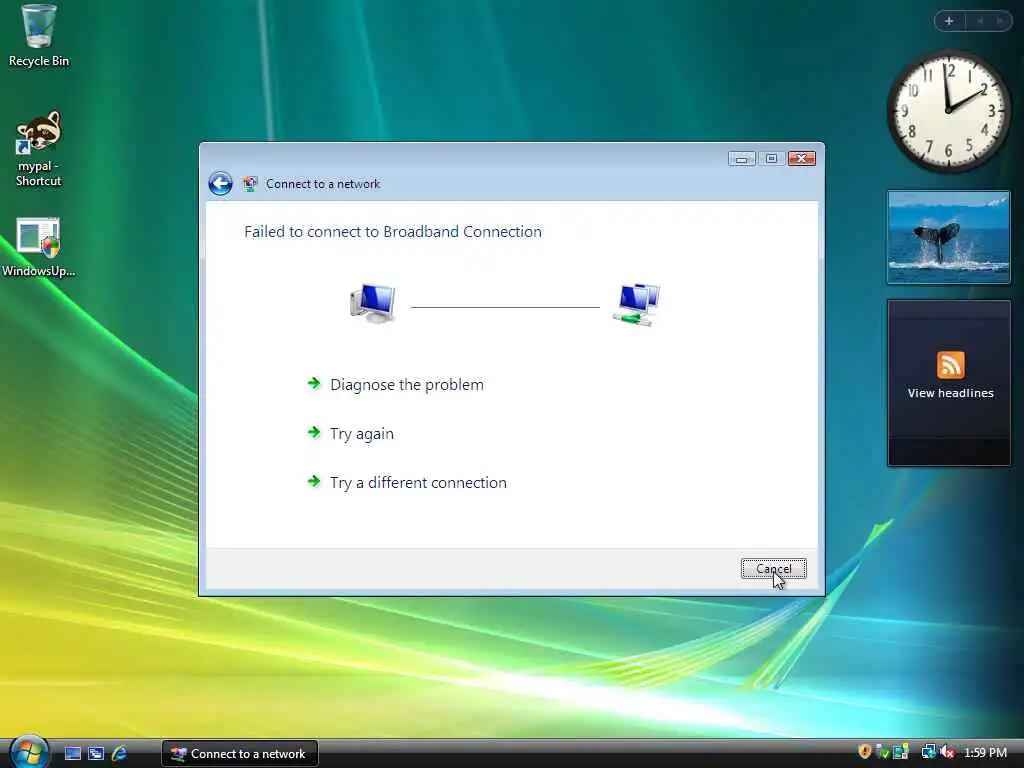Click the Cancel button in the dialog
This screenshot has width=1024, height=768.
[773, 569]
